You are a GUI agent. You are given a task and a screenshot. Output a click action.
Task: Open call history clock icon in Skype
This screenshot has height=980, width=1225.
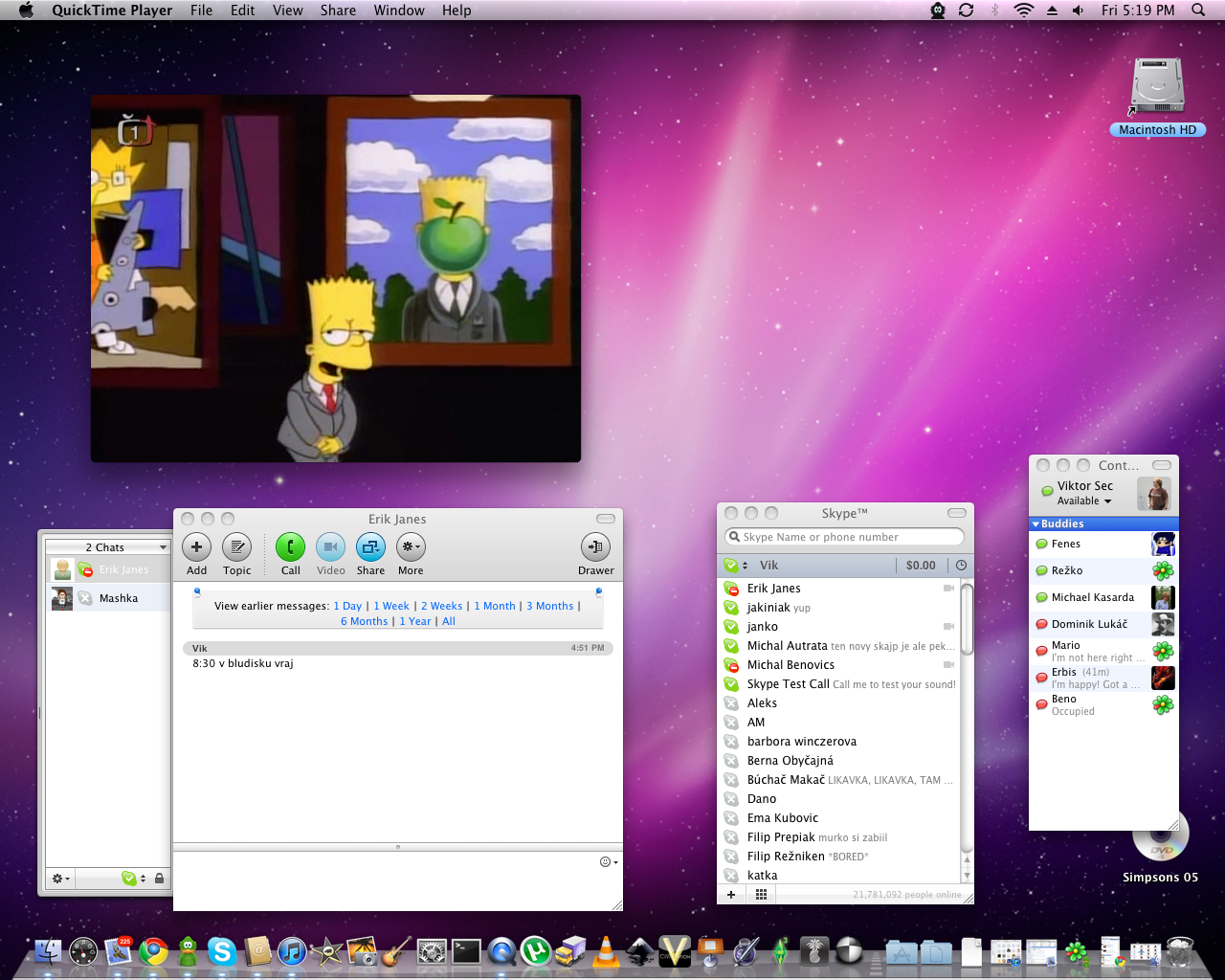click(961, 566)
